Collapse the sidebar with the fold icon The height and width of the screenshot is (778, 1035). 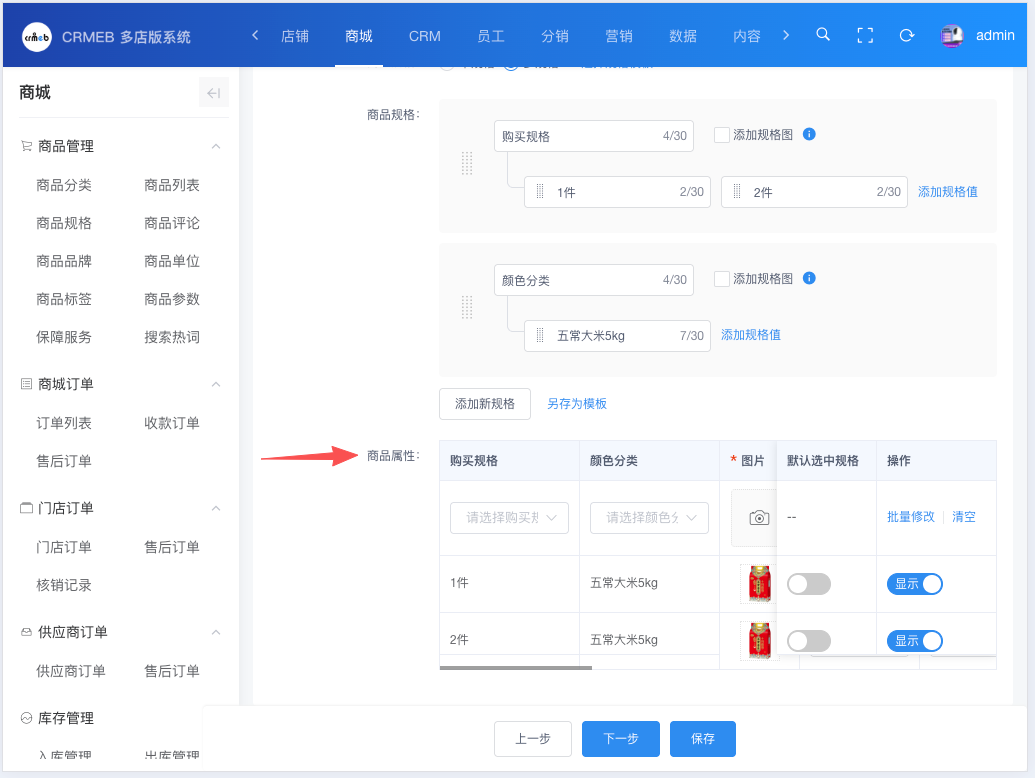coord(213,93)
